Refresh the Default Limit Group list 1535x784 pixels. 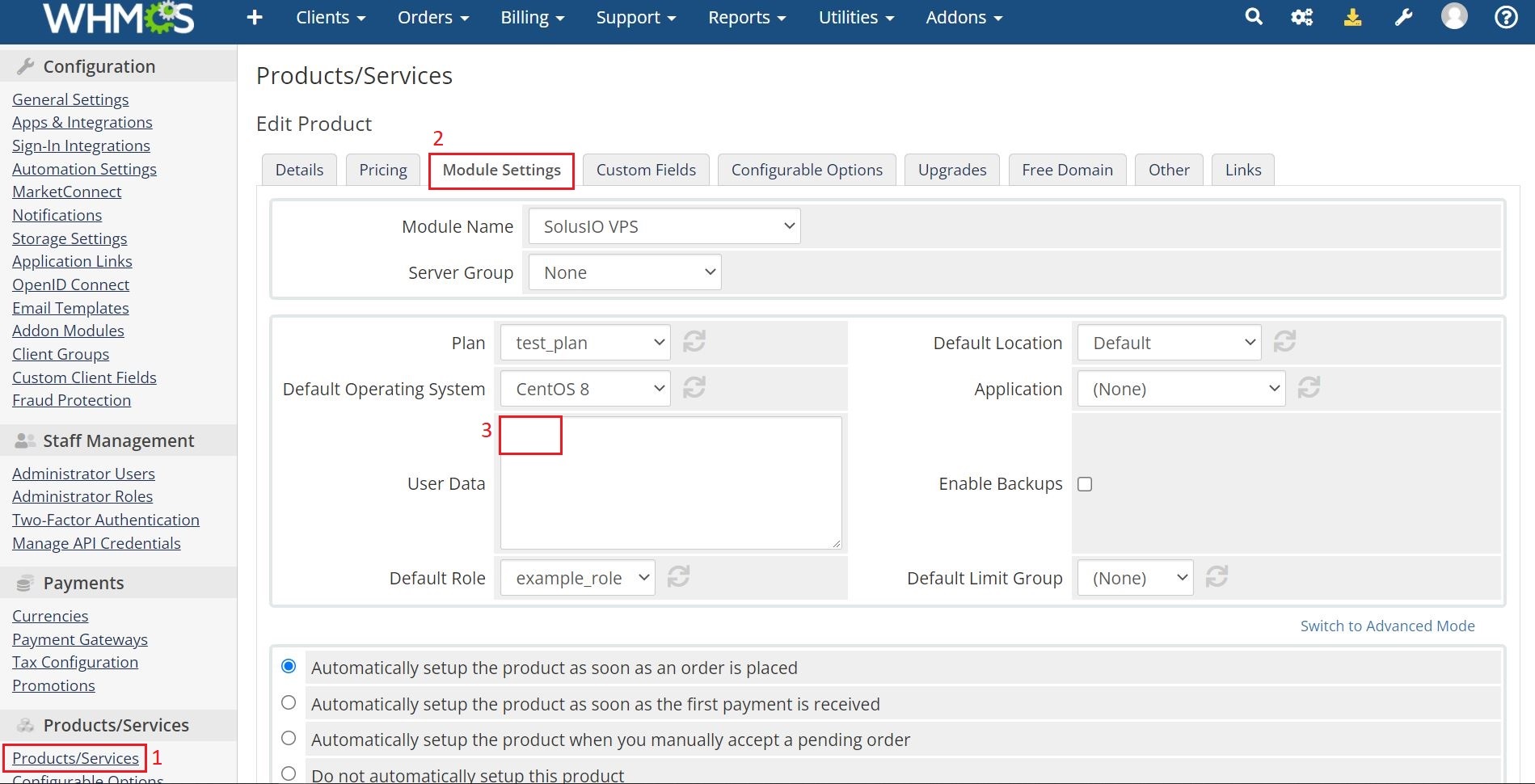[x=1217, y=577]
